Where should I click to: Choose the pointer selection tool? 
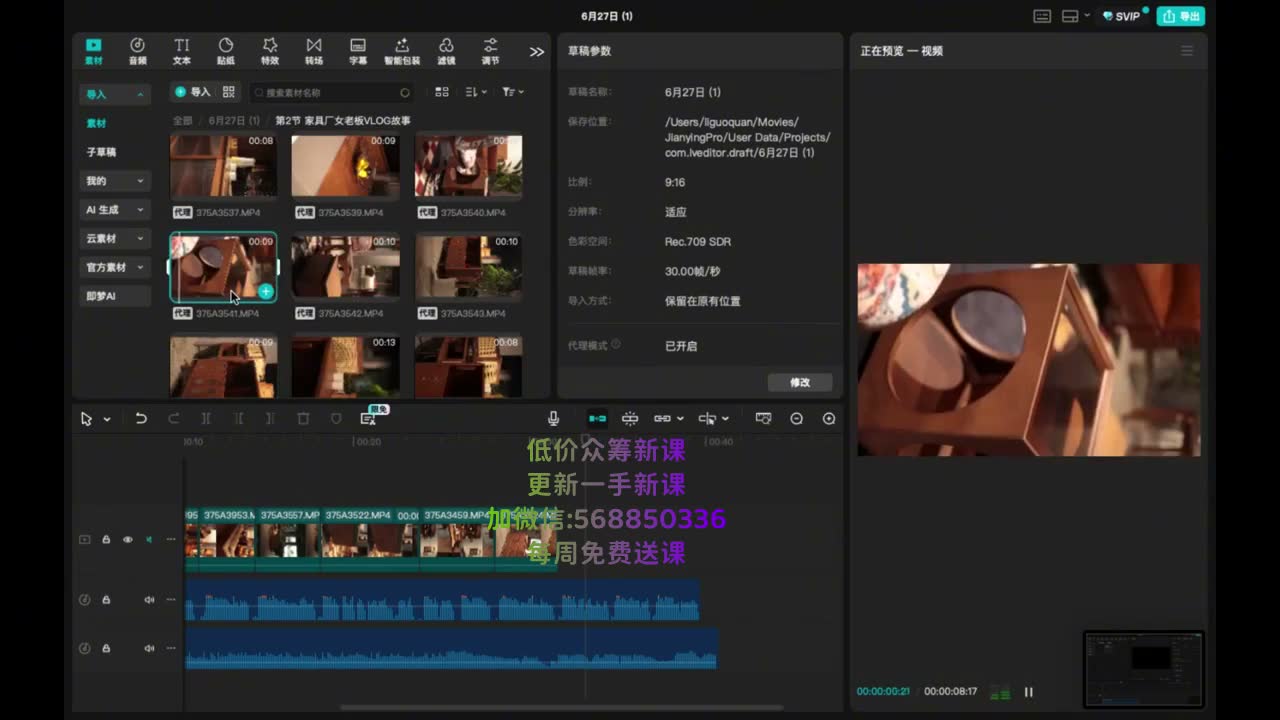(x=87, y=419)
